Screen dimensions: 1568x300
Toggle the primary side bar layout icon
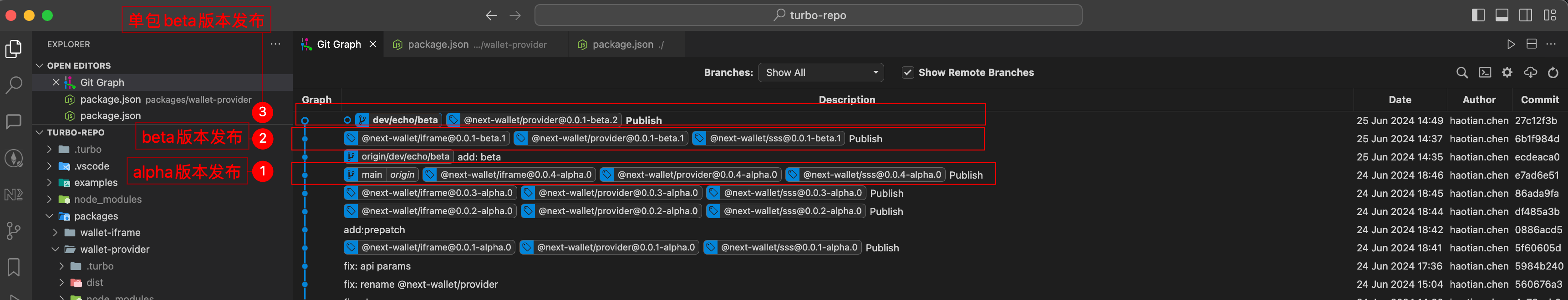(x=1478, y=15)
